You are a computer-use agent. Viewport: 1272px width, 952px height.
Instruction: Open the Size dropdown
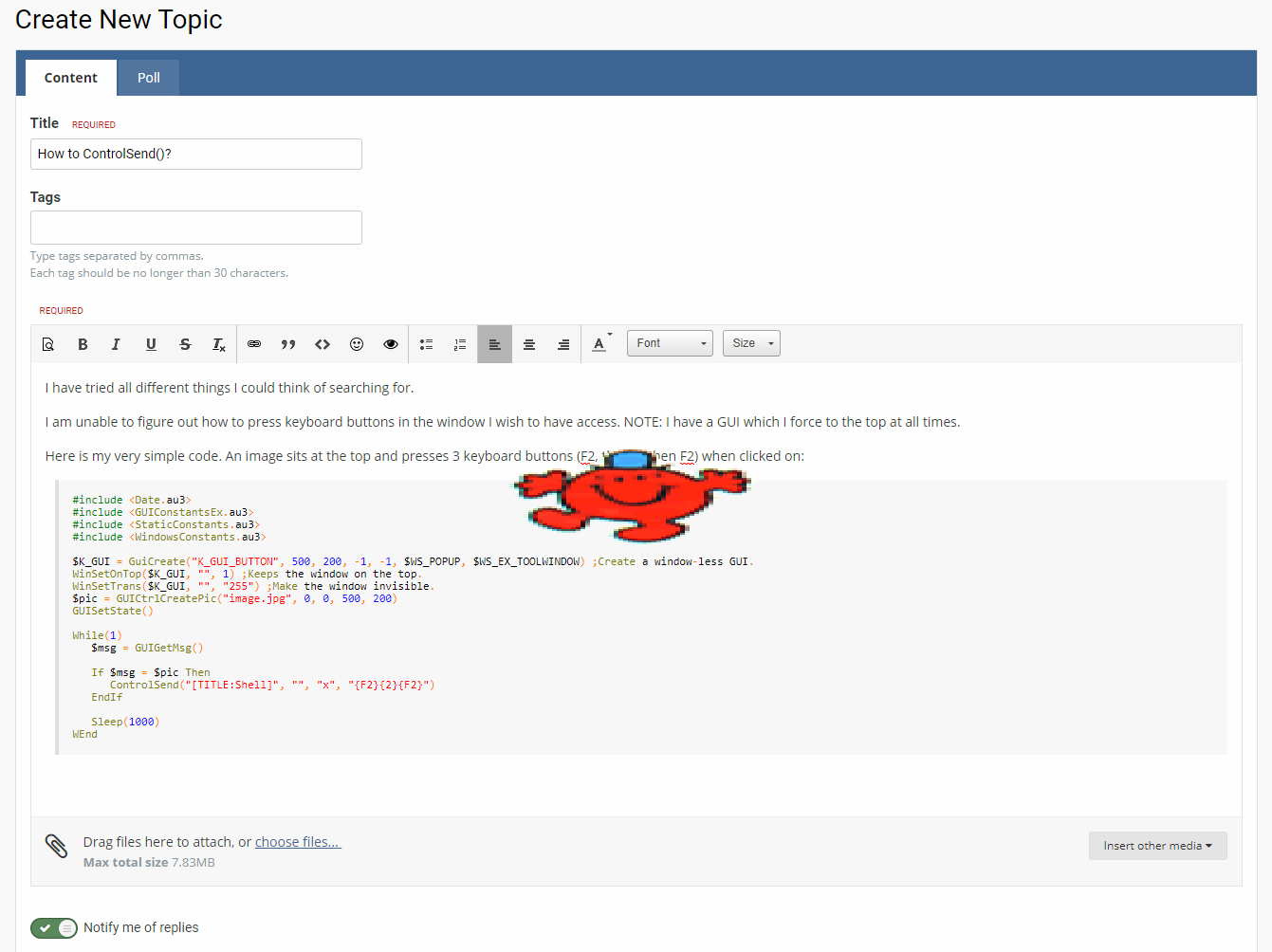click(751, 343)
